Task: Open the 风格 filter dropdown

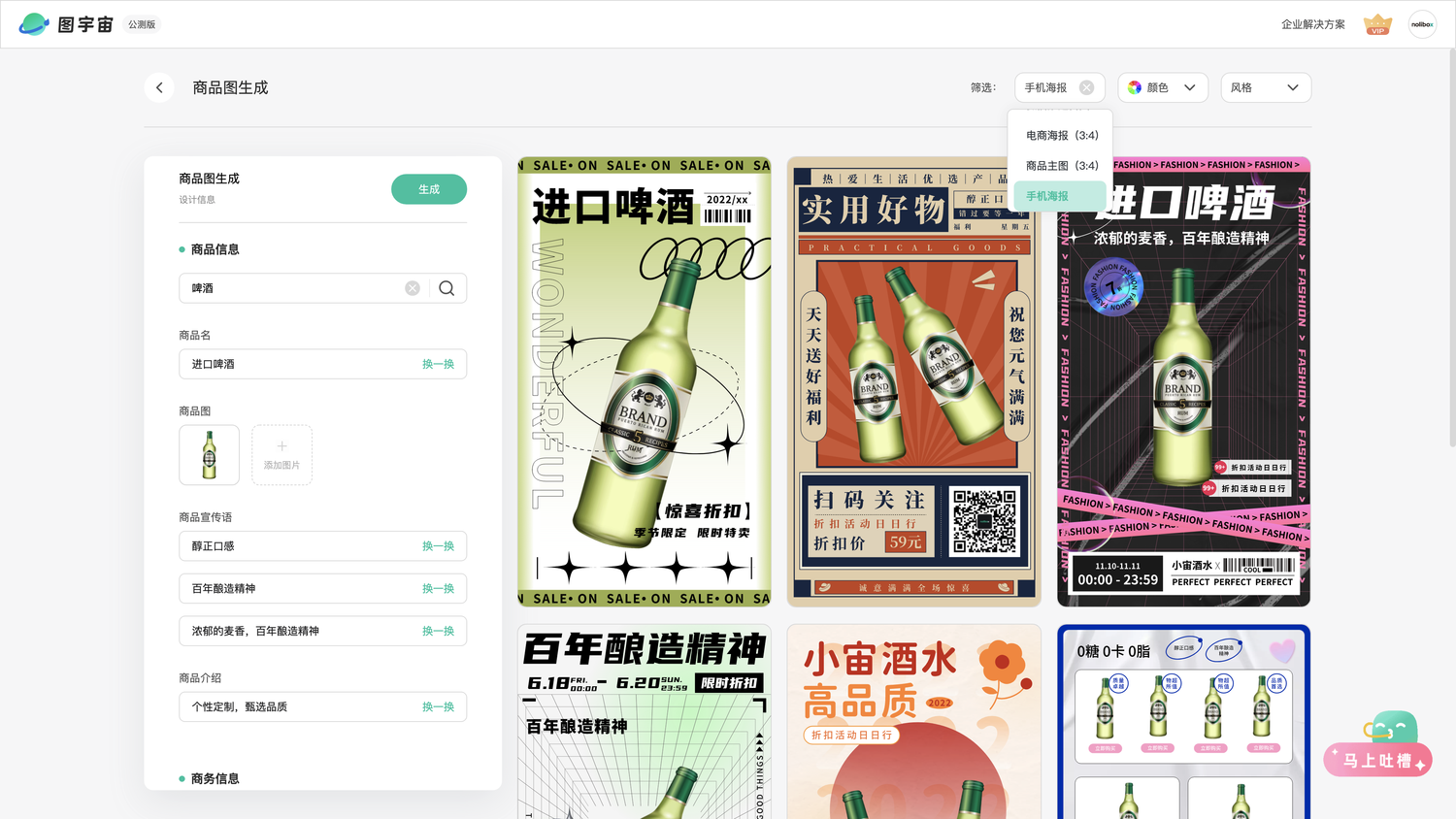Action: tap(1266, 87)
